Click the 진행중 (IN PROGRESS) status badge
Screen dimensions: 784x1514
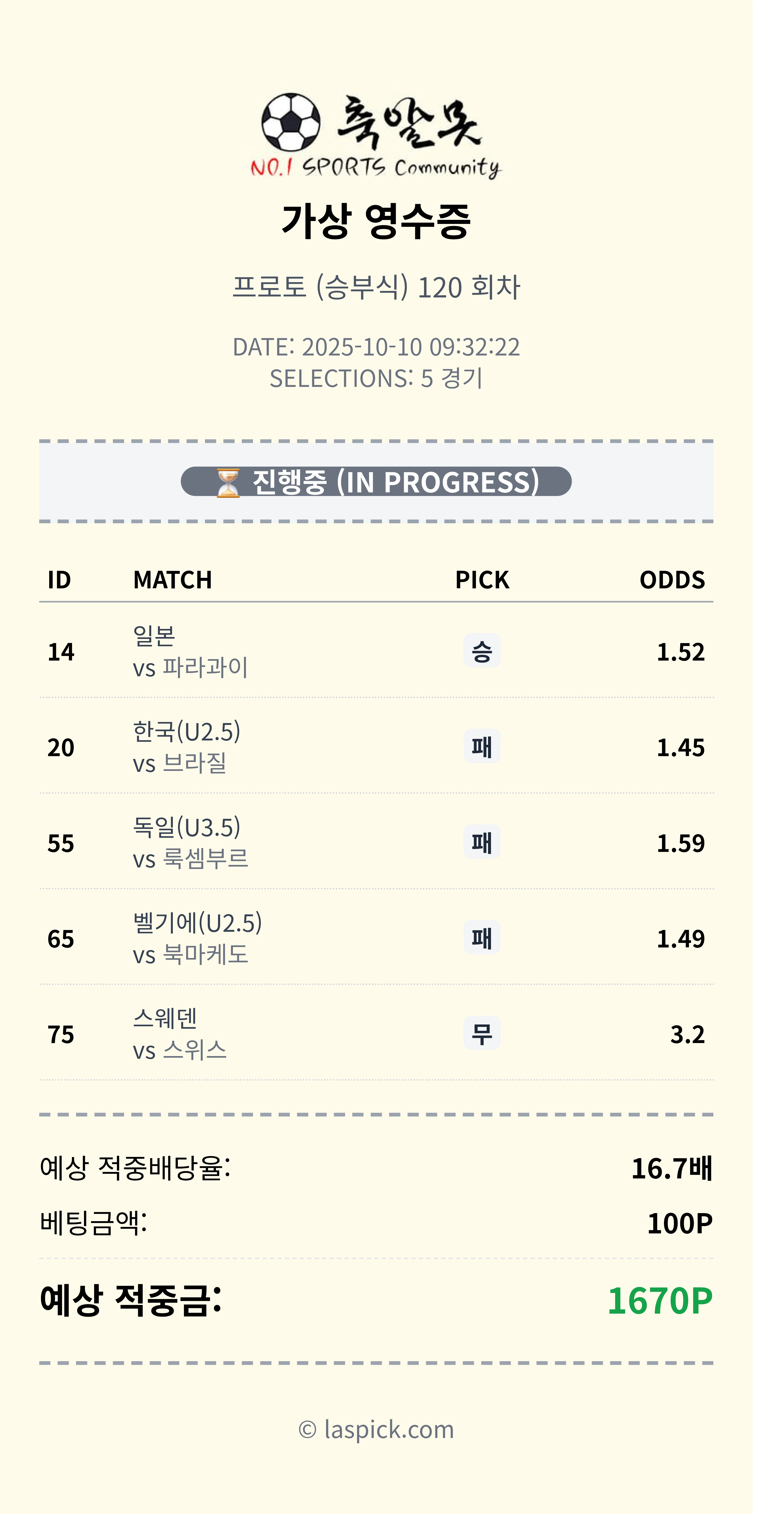(376, 482)
